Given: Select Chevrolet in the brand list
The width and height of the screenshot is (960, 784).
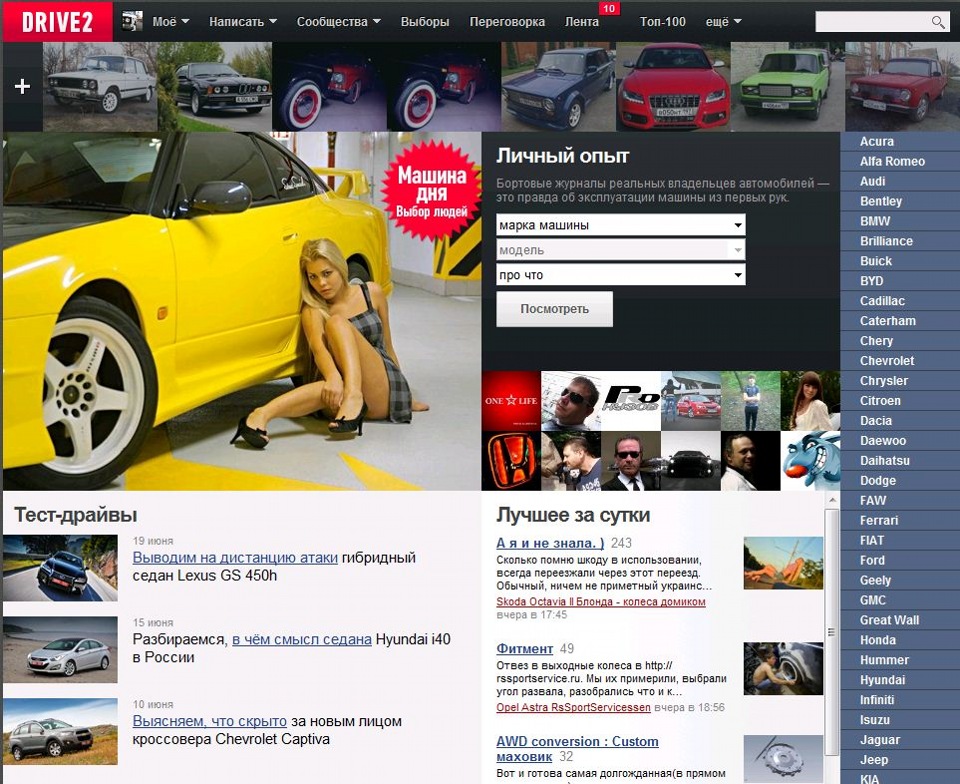Looking at the screenshot, I should coord(887,360).
